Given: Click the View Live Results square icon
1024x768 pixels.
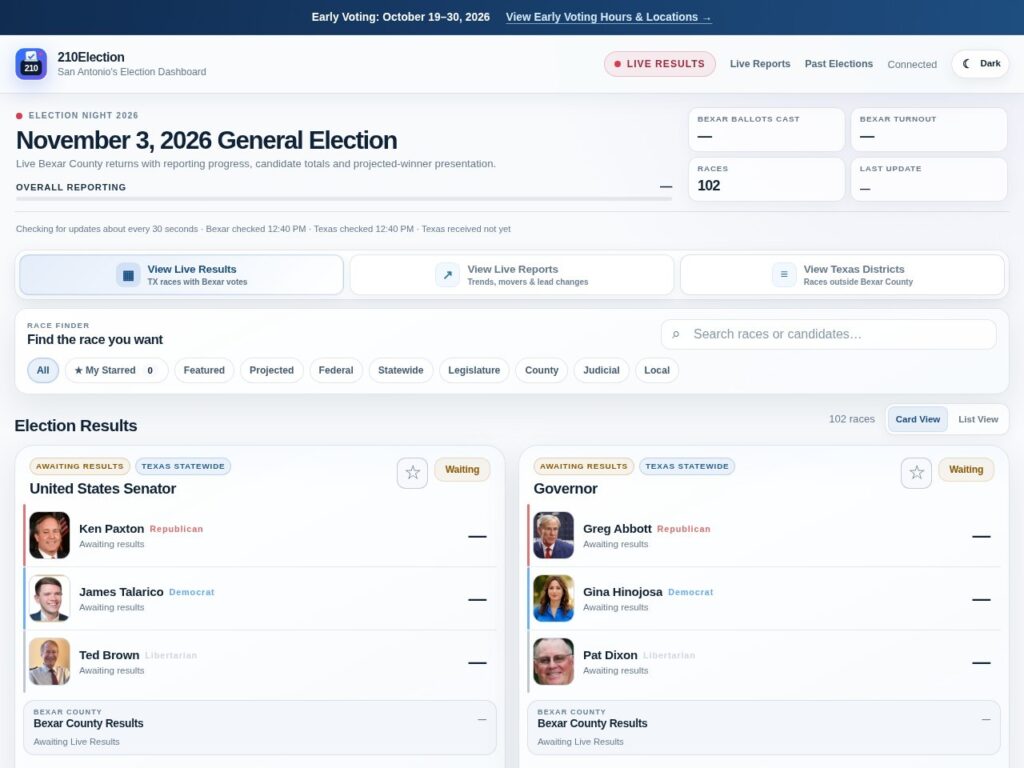Looking at the screenshot, I should (128, 275).
